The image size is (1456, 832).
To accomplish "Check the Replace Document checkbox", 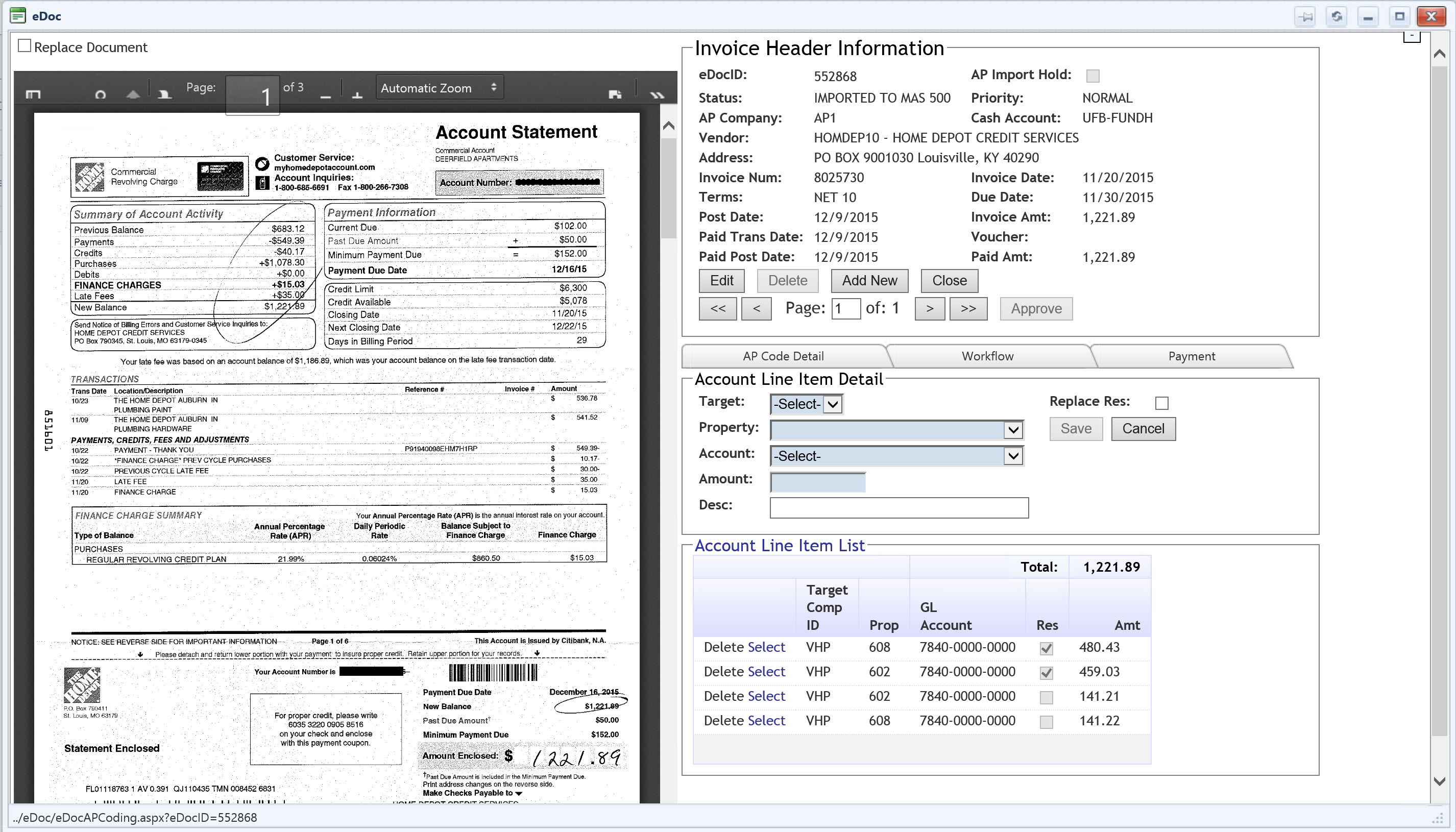I will click(x=25, y=46).
